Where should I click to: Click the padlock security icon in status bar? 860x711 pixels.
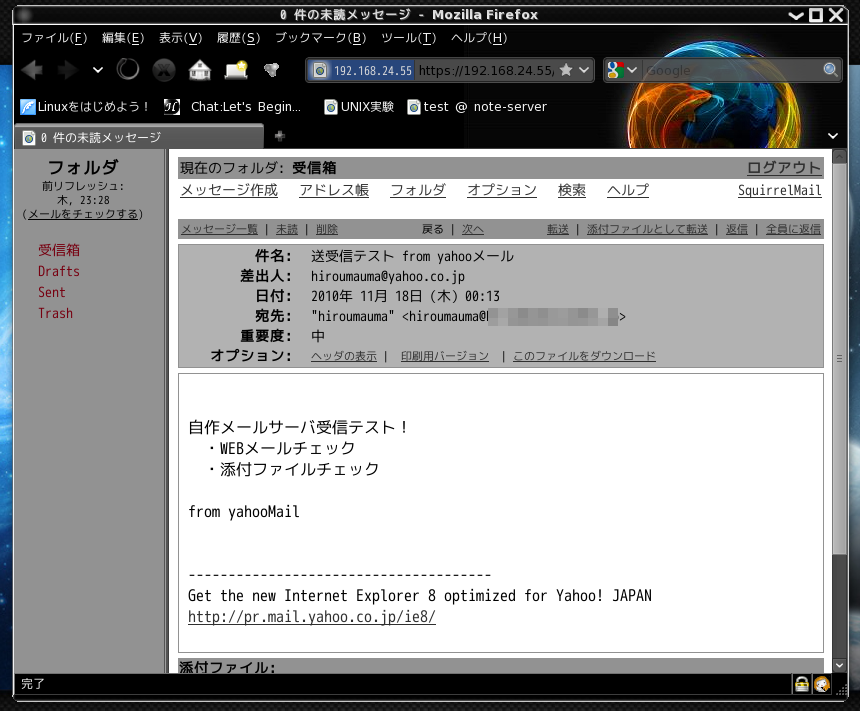pyautogui.click(x=802, y=684)
